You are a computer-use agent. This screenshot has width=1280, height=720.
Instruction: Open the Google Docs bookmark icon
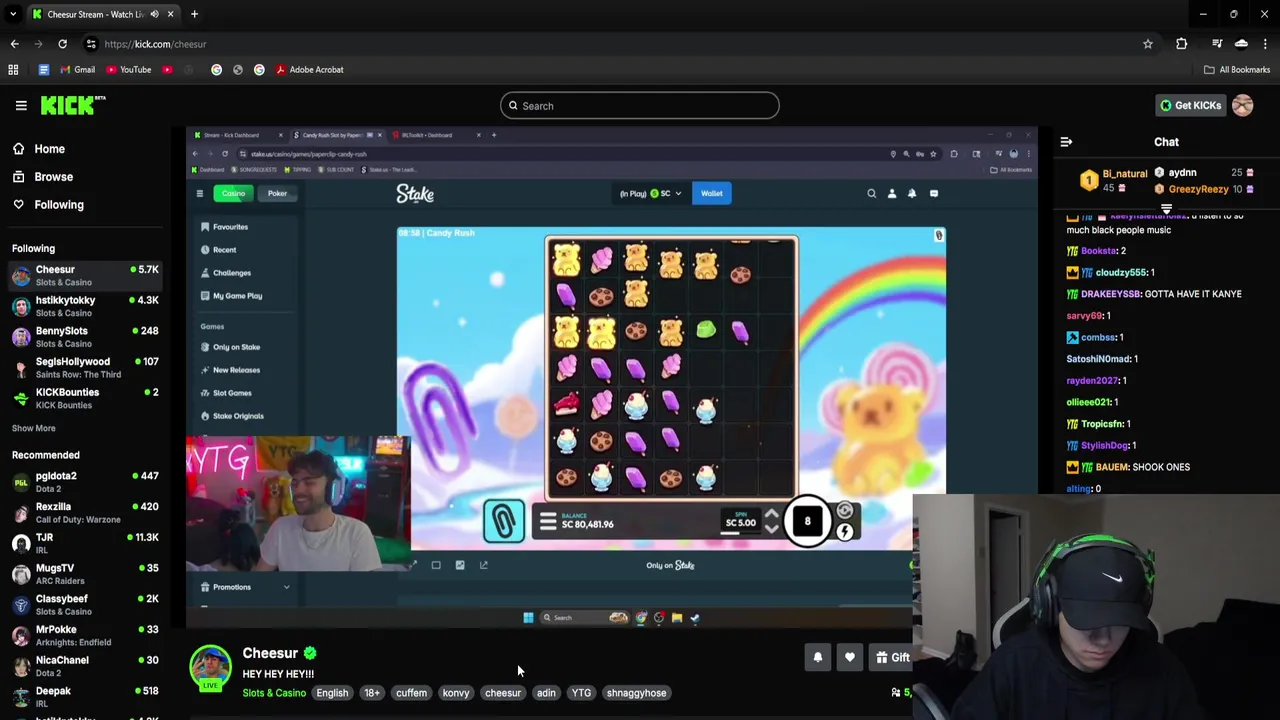pos(43,70)
